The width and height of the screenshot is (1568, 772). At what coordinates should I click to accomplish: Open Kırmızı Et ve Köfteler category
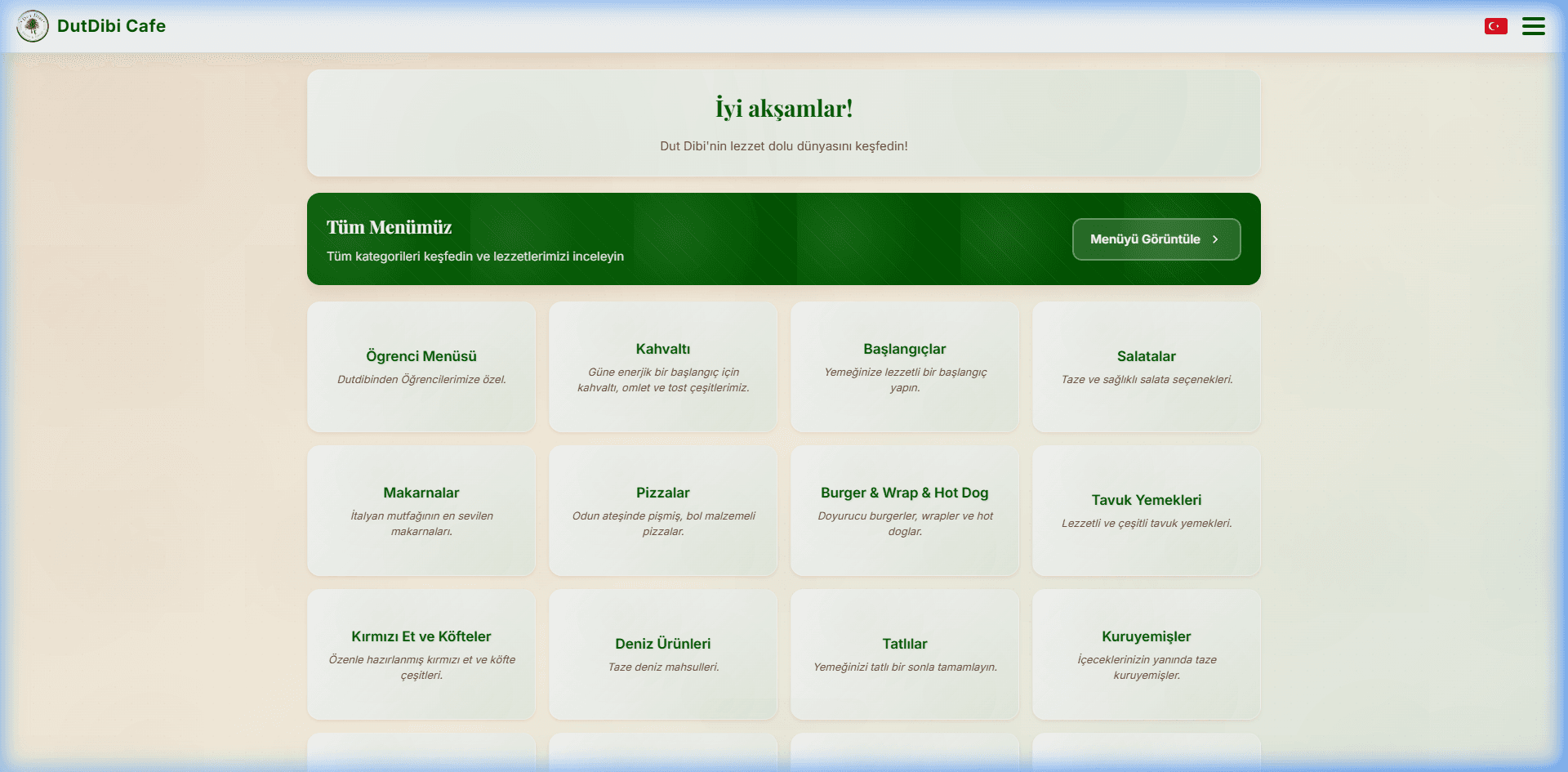pyautogui.click(x=421, y=654)
